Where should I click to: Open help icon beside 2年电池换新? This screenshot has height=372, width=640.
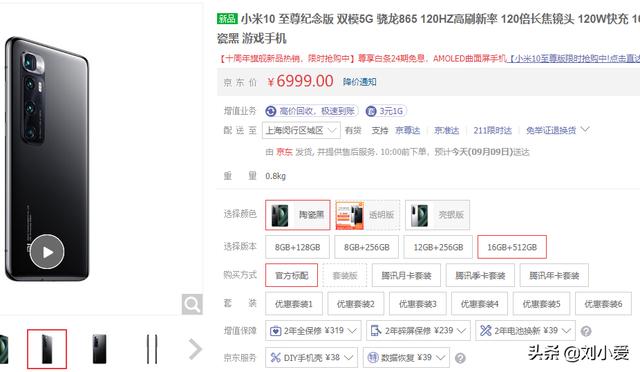[x=586, y=331]
